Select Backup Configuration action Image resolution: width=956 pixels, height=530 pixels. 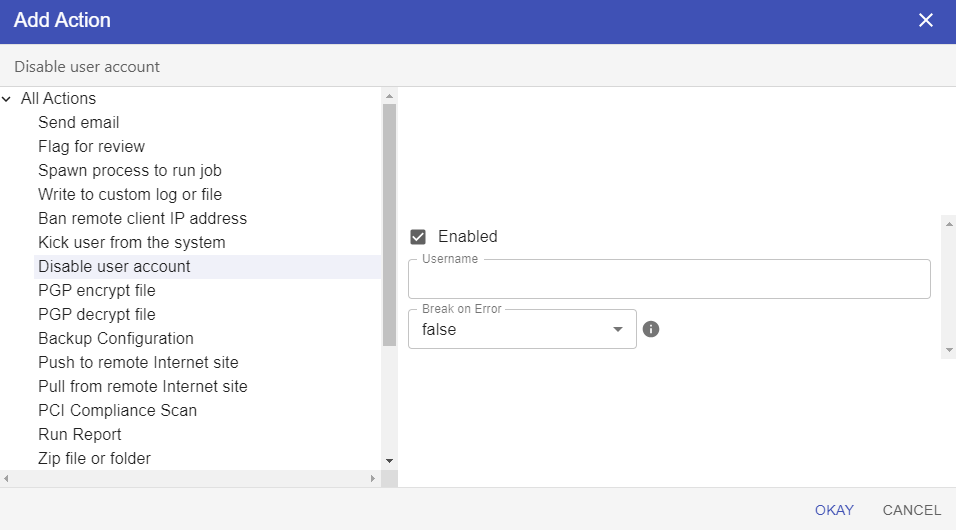click(116, 339)
